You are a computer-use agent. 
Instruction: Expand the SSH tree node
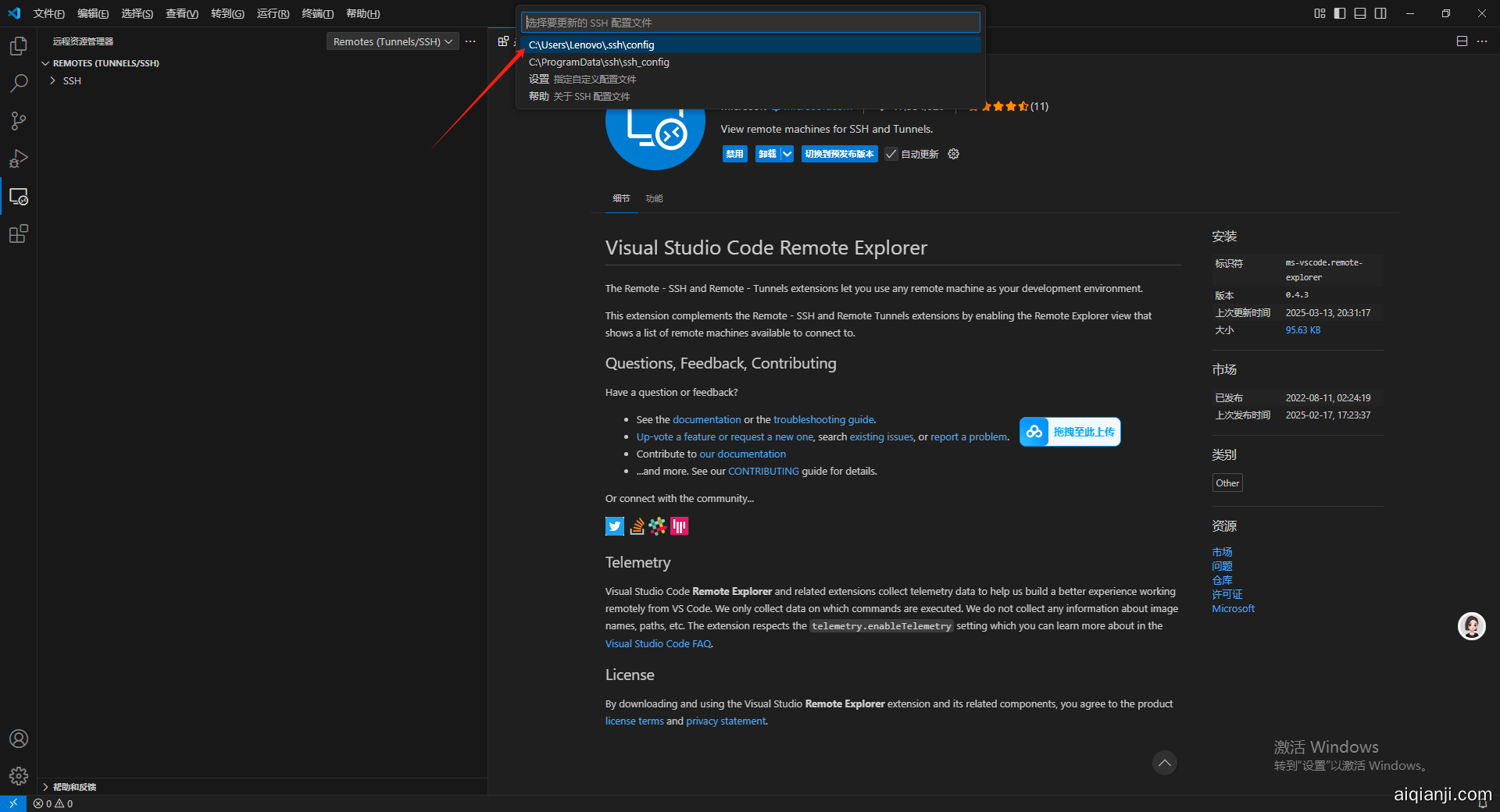(x=53, y=80)
